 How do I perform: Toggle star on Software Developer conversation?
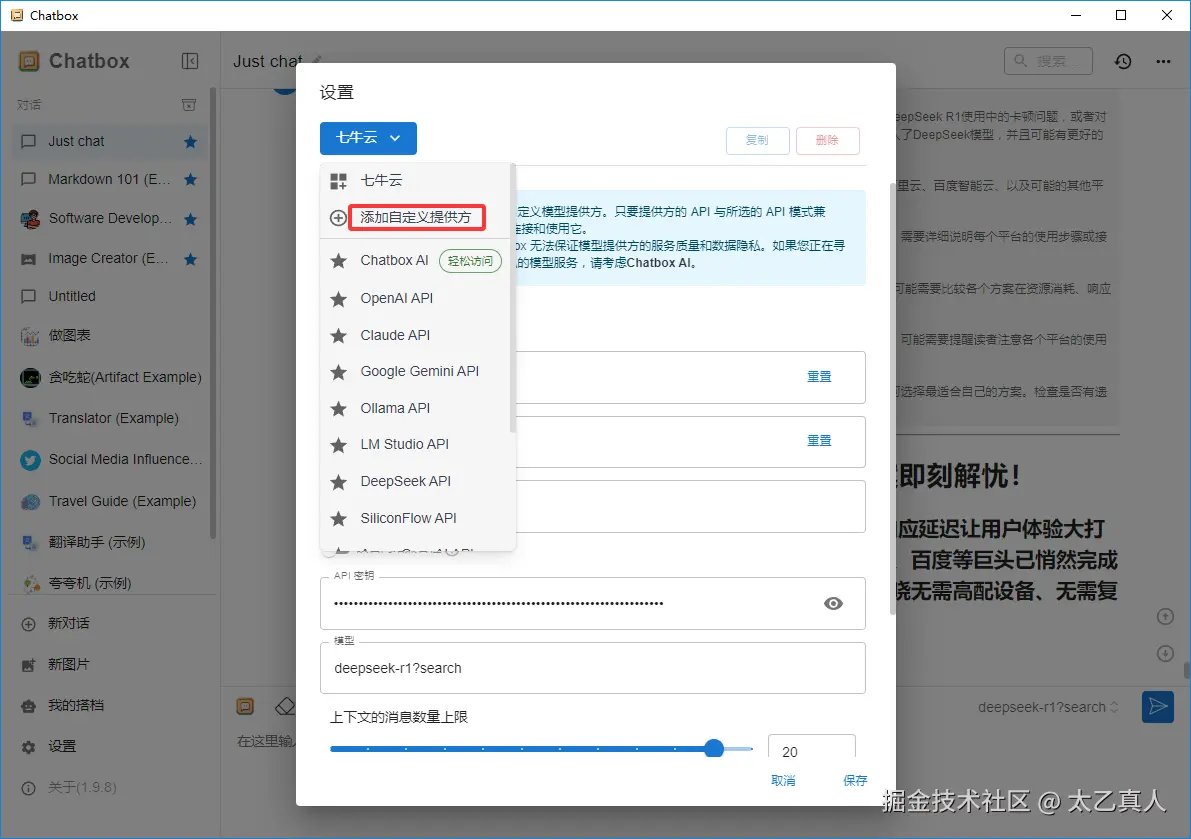coord(191,219)
